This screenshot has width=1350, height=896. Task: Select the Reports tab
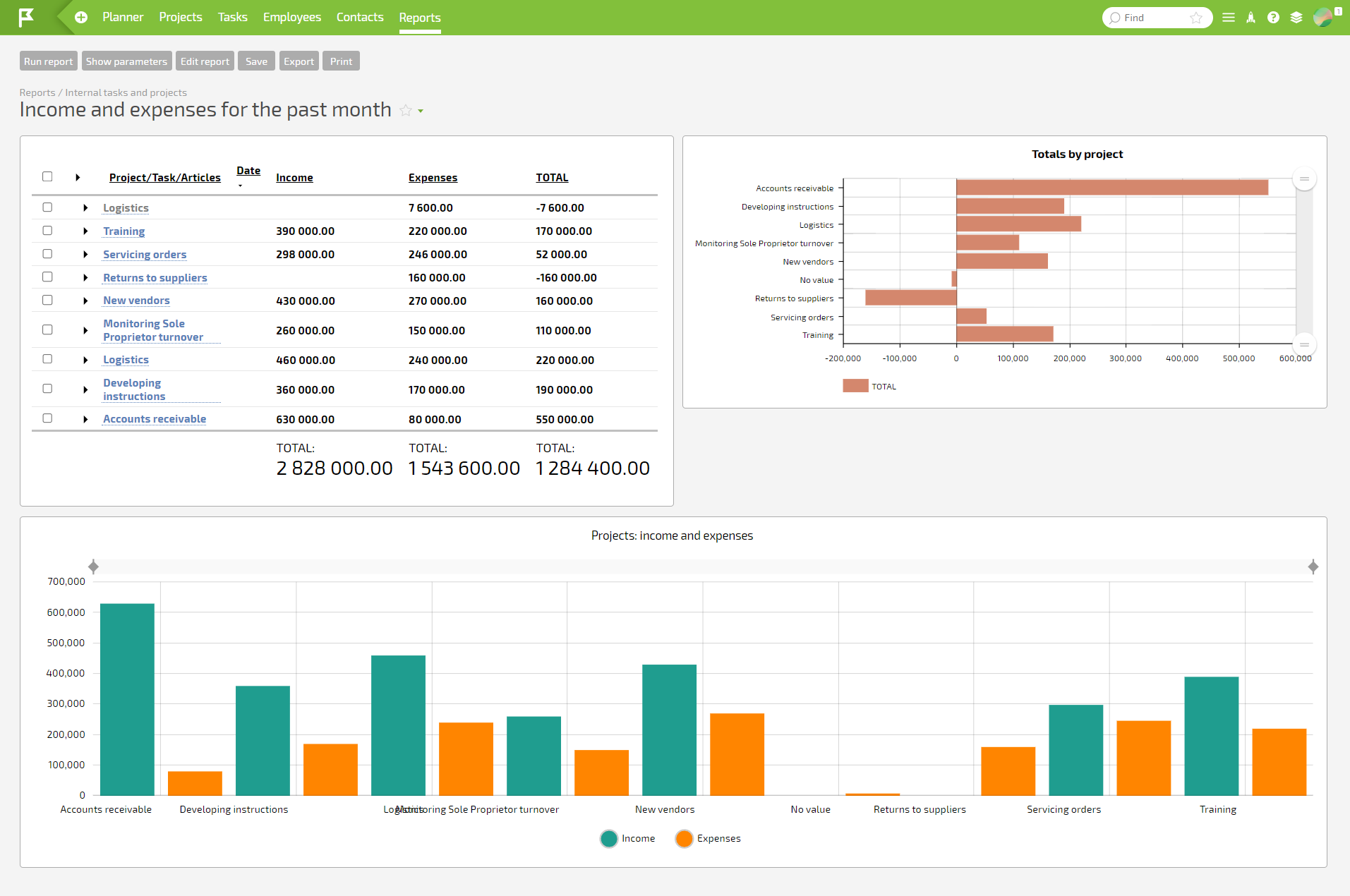point(420,18)
